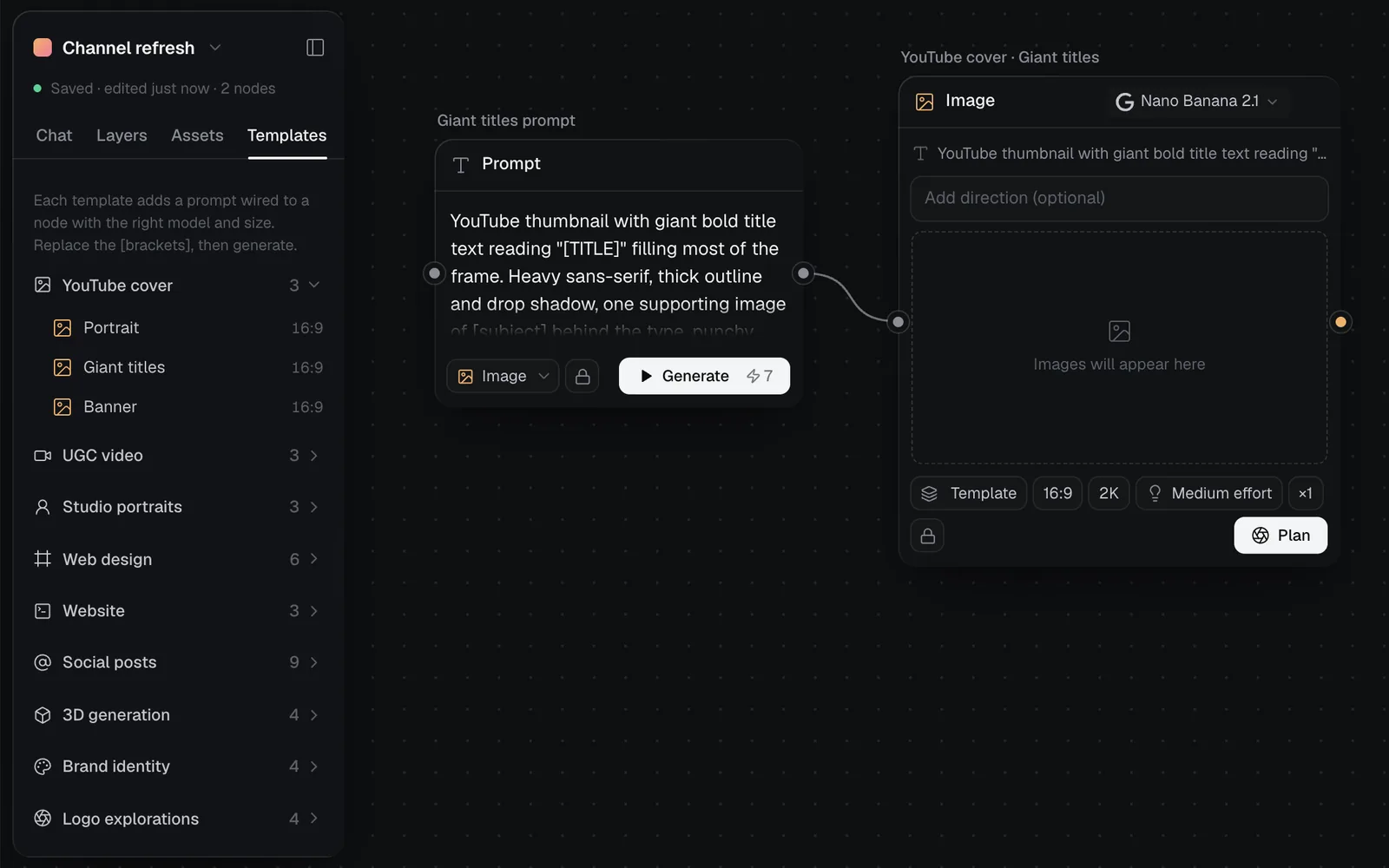Switch to the Assets tab
This screenshot has width=1389, height=868.
coord(197,135)
